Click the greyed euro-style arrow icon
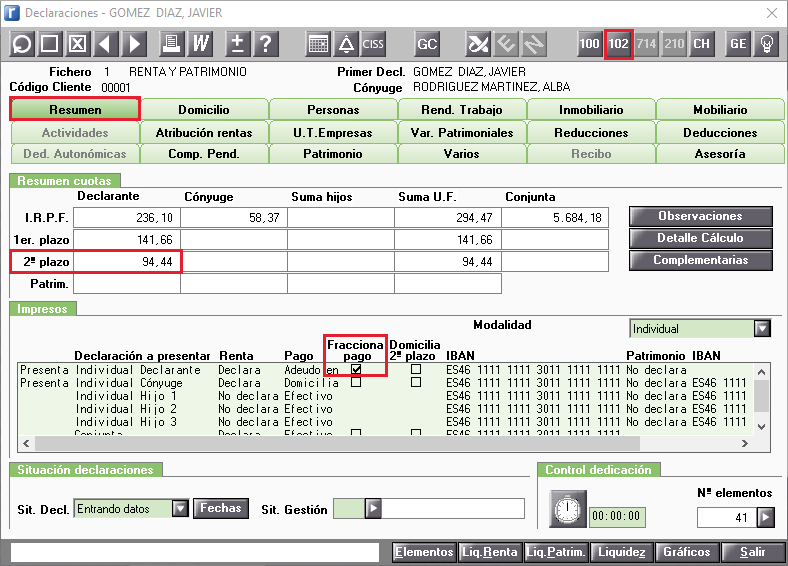Screen dimensions: 788x566 point(506,44)
